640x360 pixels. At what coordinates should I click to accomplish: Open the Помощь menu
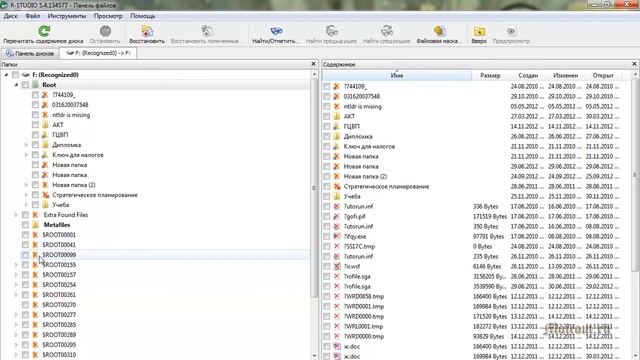coord(142,16)
